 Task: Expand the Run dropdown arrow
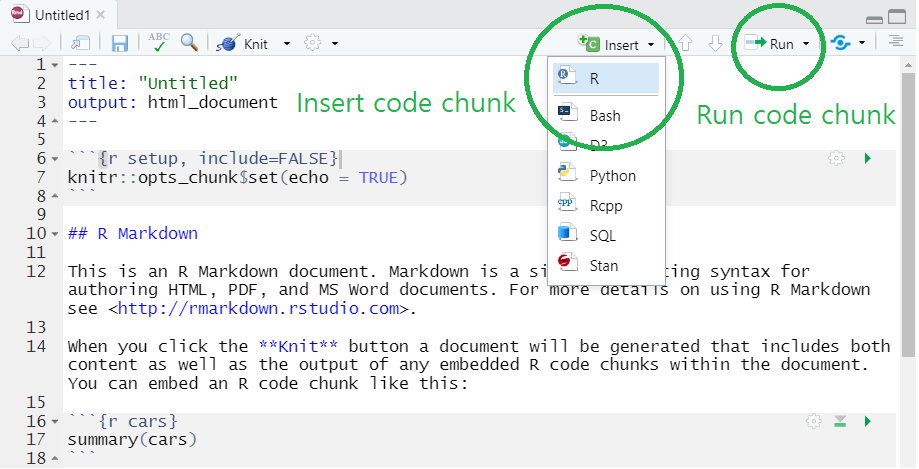(x=806, y=44)
